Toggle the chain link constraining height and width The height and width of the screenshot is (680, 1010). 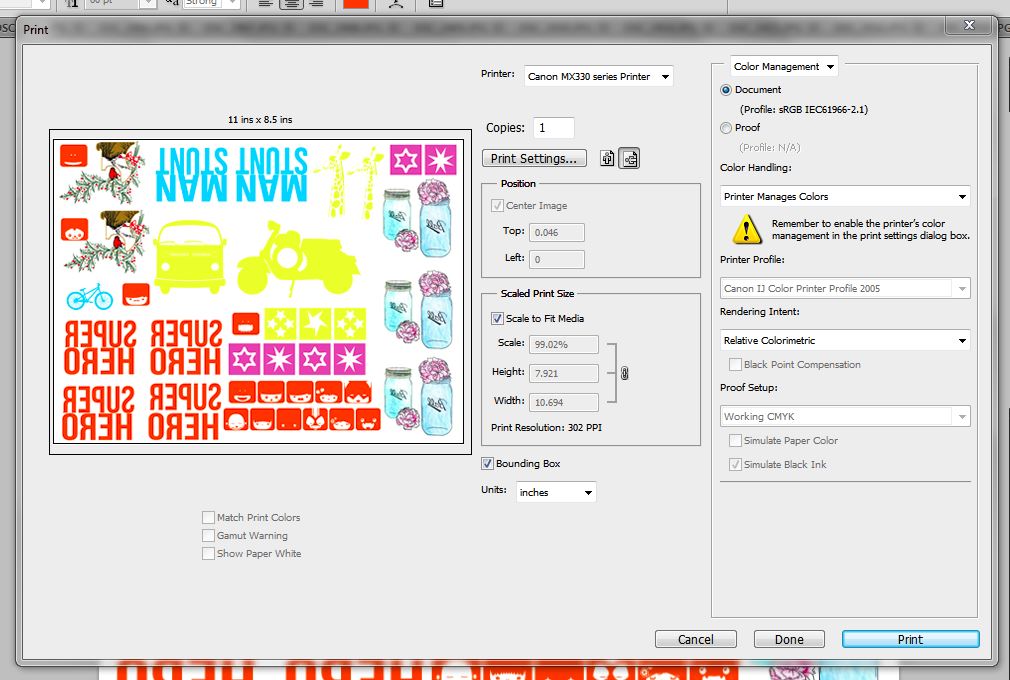pyautogui.click(x=624, y=373)
